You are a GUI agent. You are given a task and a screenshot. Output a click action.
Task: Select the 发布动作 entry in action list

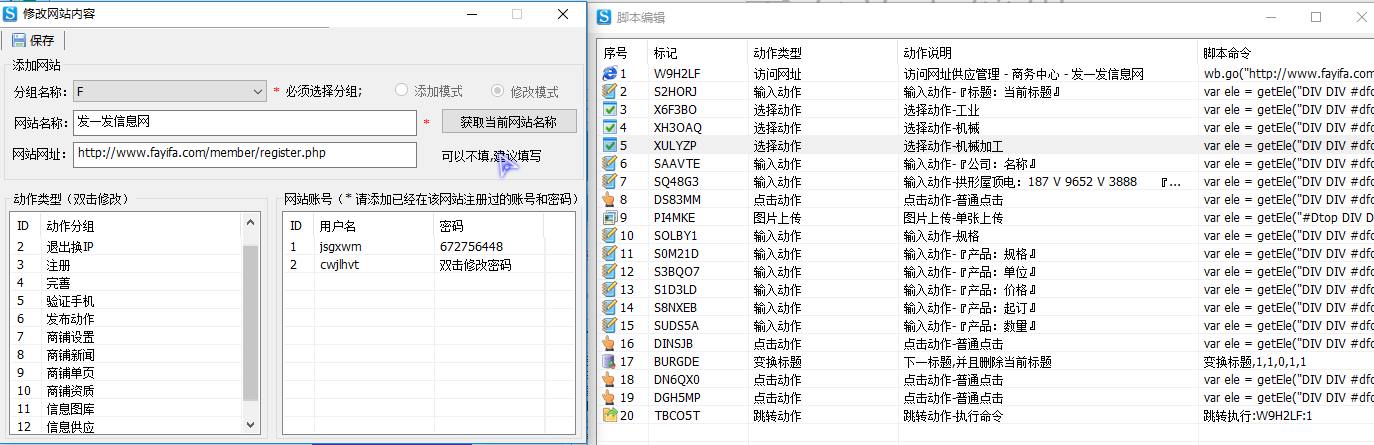coord(70,319)
